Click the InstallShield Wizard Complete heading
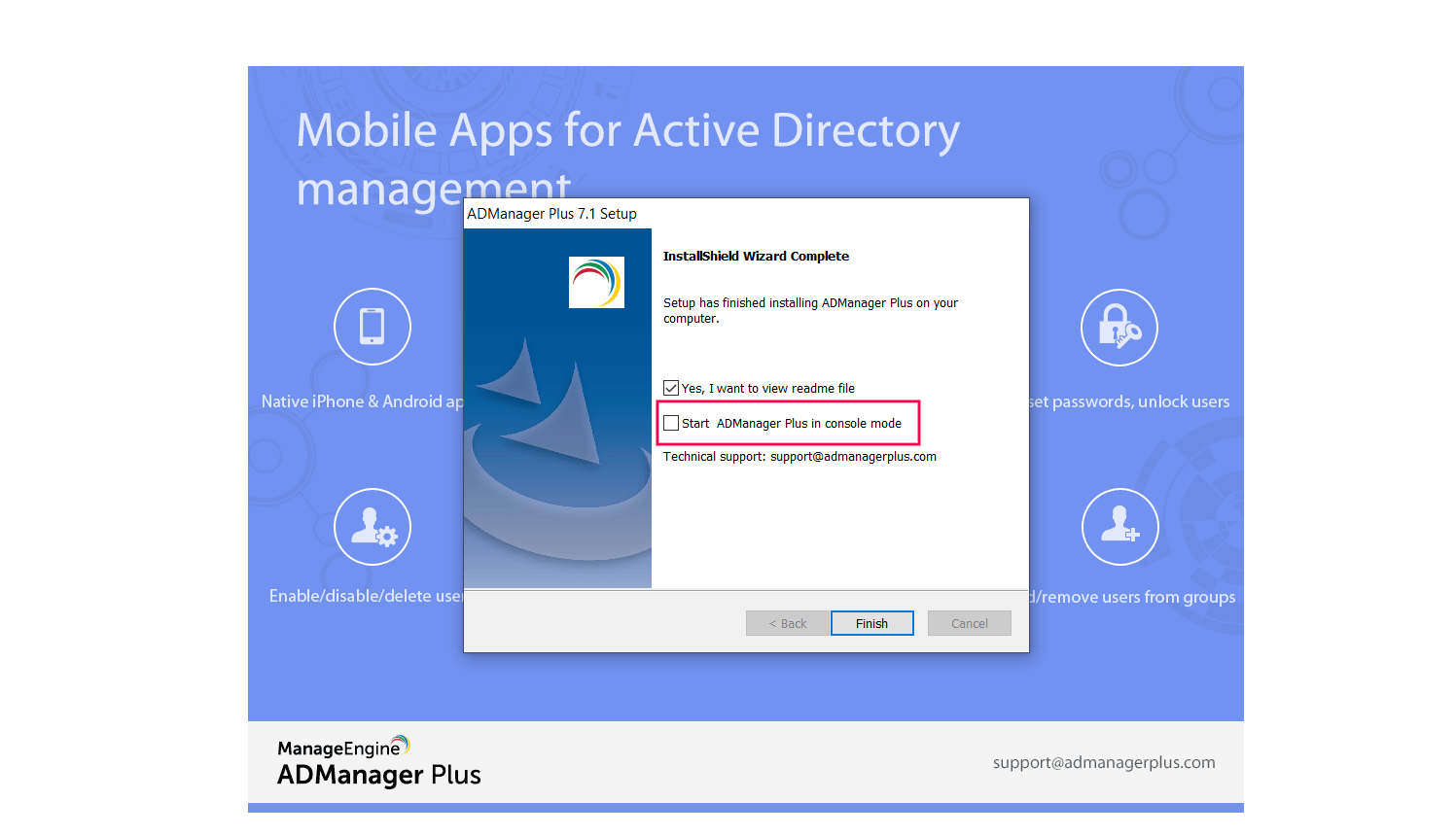Image resolution: width=1456 pixels, height=836 pixels. 756,257
